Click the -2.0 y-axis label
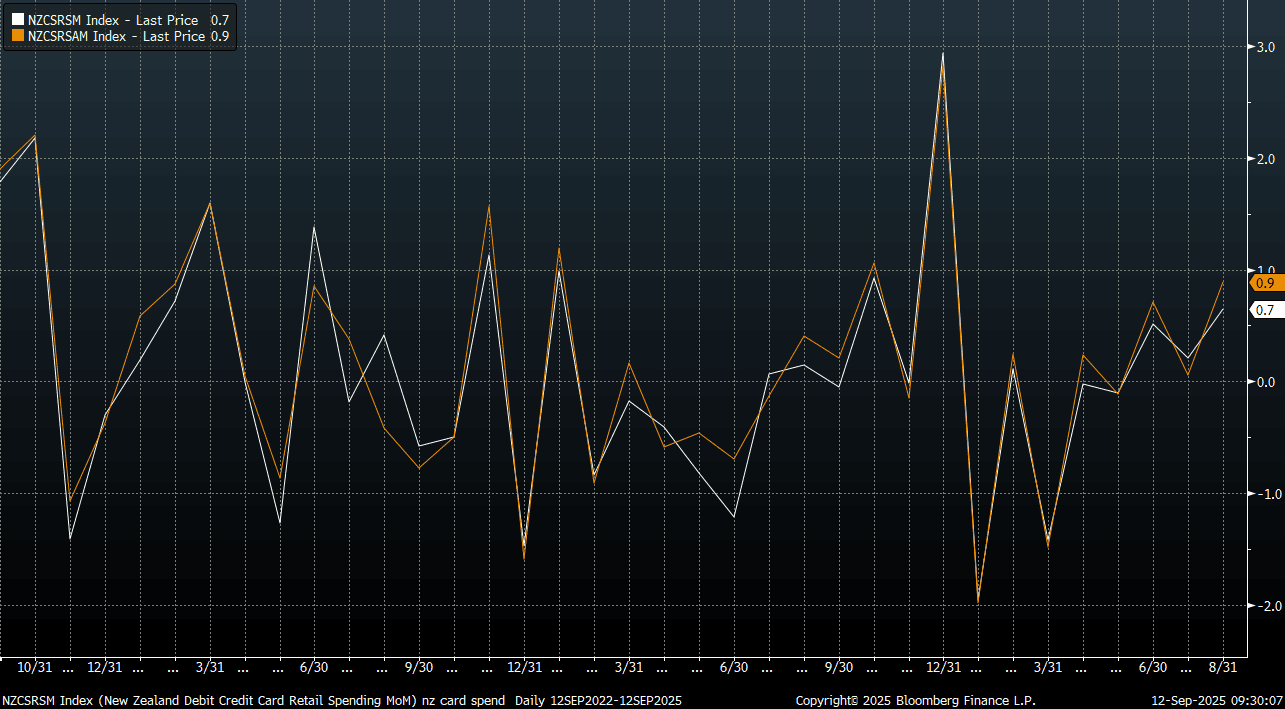Viewport: 1285px width, 709px height. (1262, 606)
